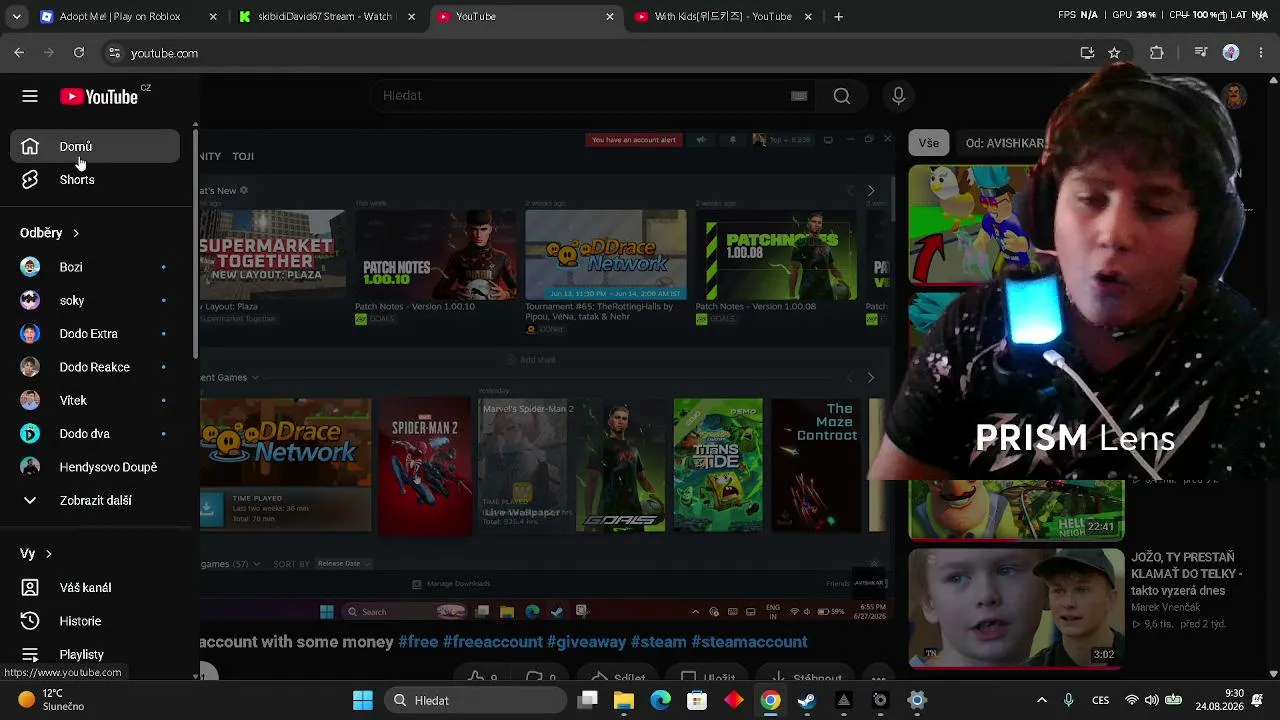Open the Chrome profile avatar
Screen dimensions: 1280x720
1231,53
